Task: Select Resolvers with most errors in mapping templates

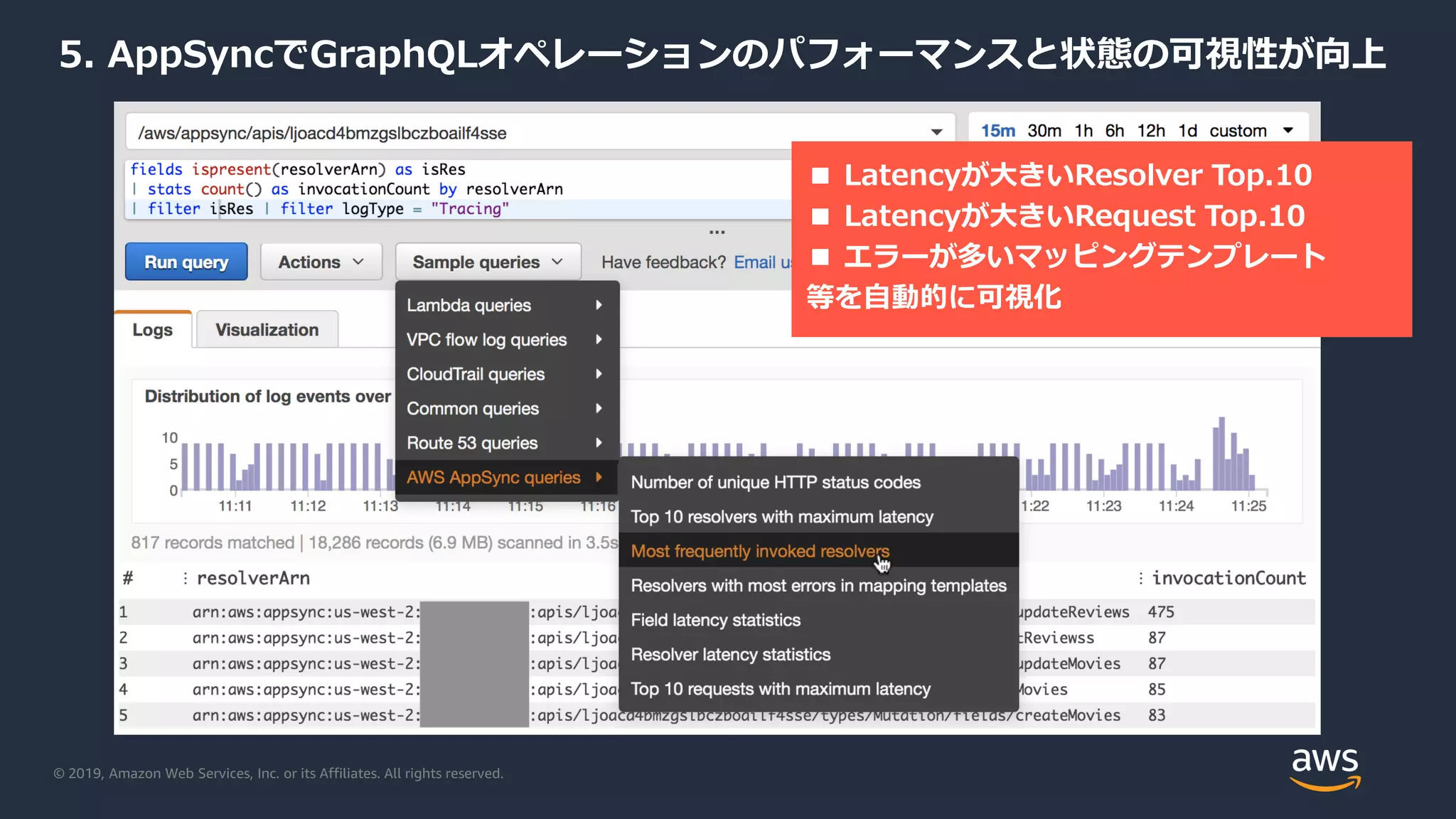Action: [818, 586]
